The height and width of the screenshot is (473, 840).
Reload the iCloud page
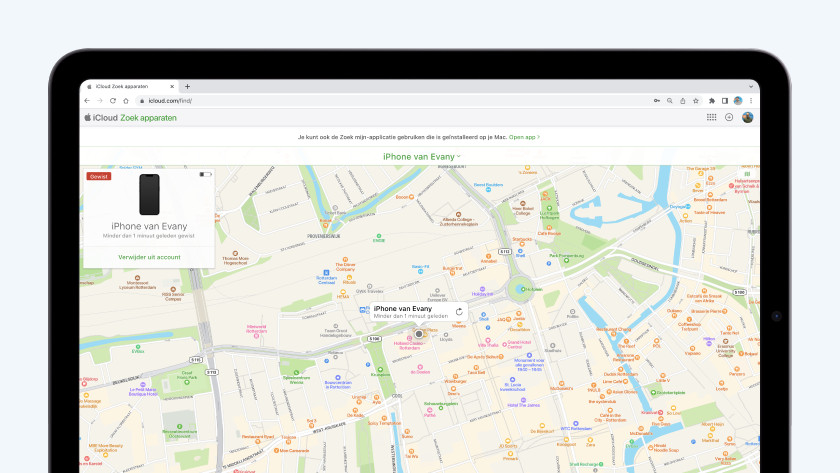(x=113, y=101)
